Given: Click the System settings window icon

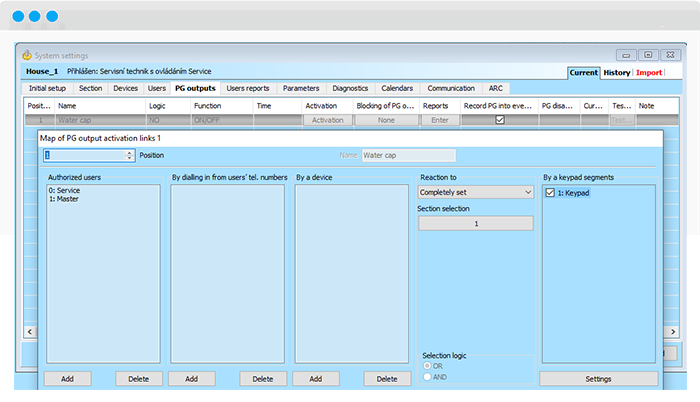Looking at the screenshot, I should (x=26, y=55).
